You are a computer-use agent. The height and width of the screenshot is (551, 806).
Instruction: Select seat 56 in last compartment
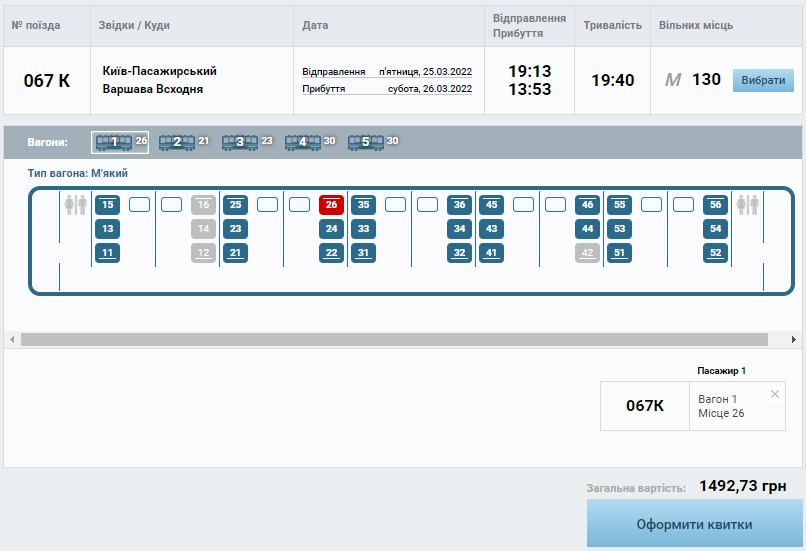(715, 205)
